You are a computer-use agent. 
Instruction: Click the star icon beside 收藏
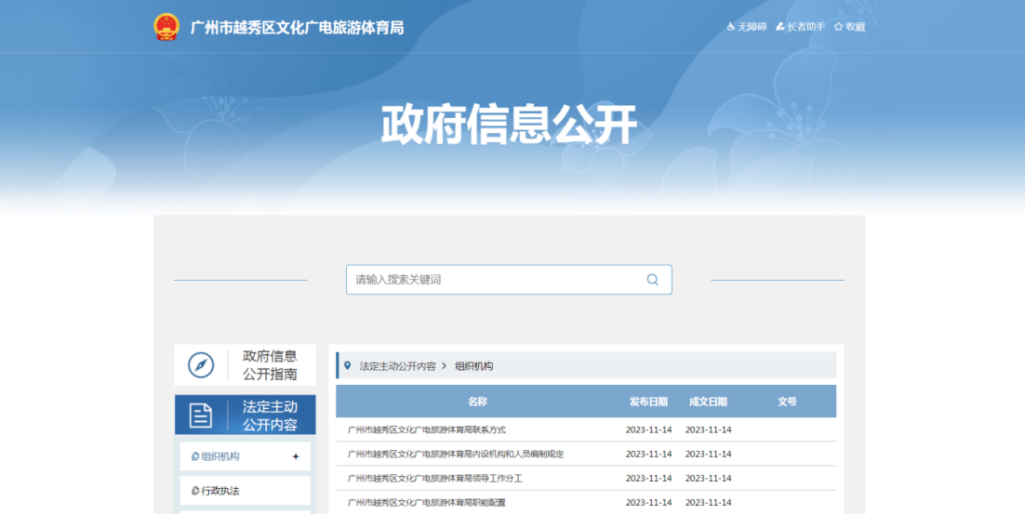click(839, 27)
